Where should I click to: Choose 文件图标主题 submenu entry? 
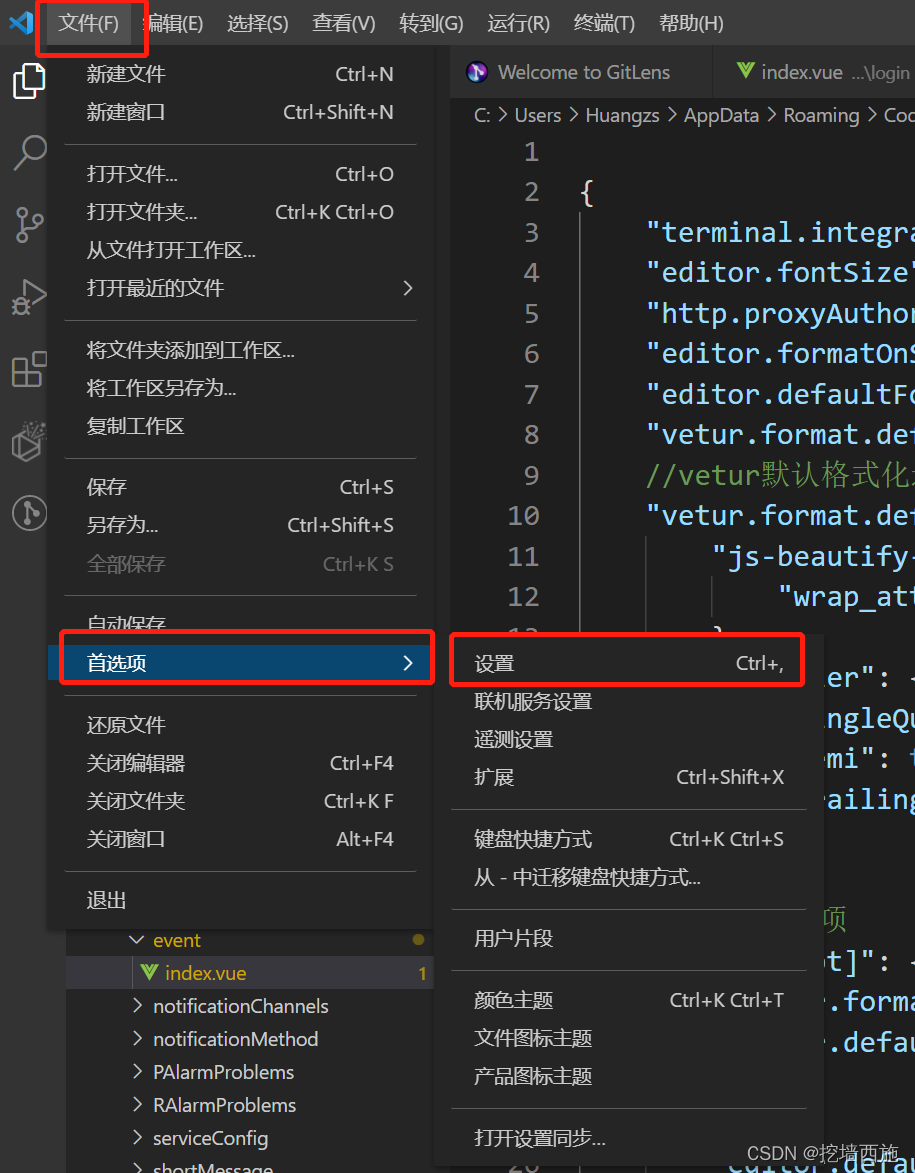pyautogui.click(x=628, y=1038)
